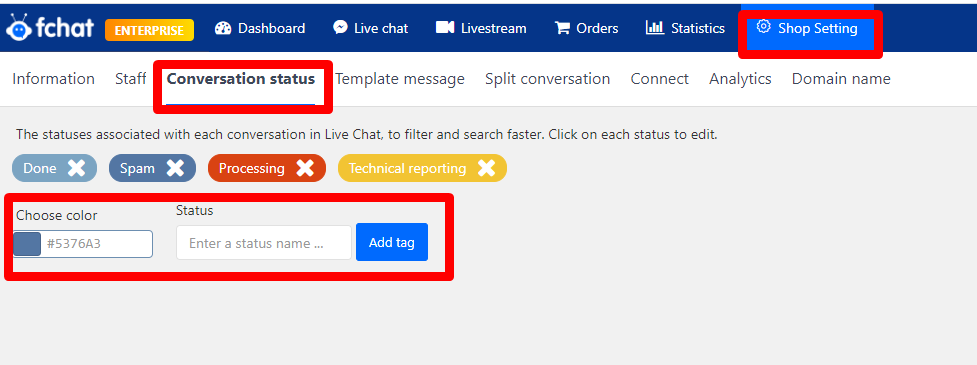
Task: Open the Dashboard menu
Action: pos(260,28)
